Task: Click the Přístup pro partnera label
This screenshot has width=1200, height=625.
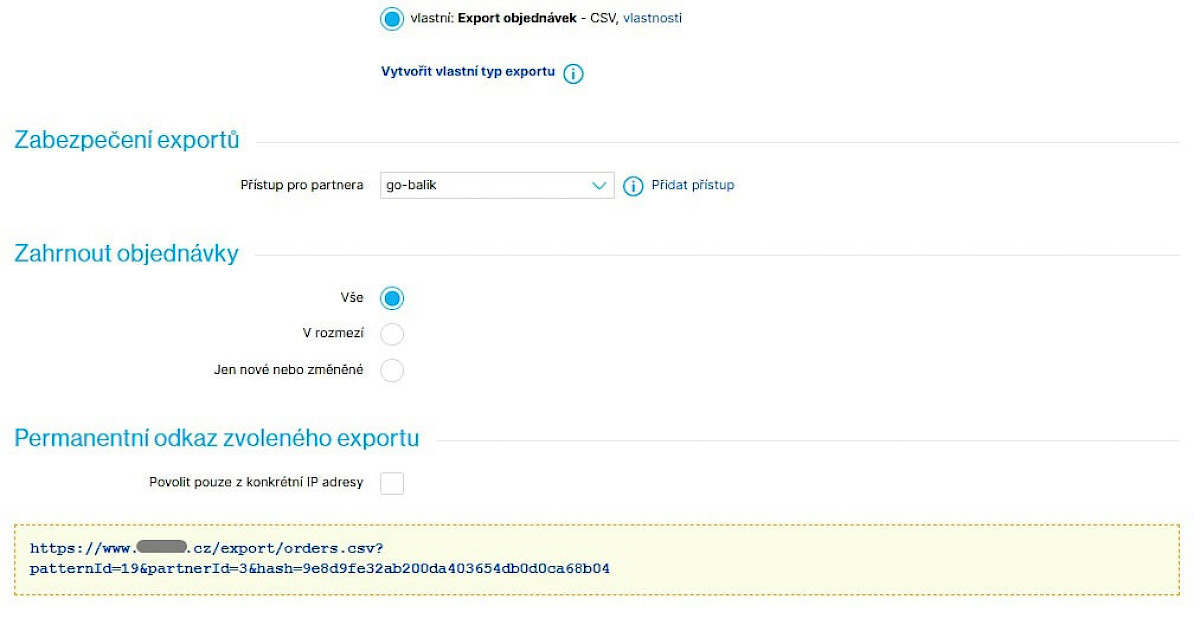Action: pos(302,185)
